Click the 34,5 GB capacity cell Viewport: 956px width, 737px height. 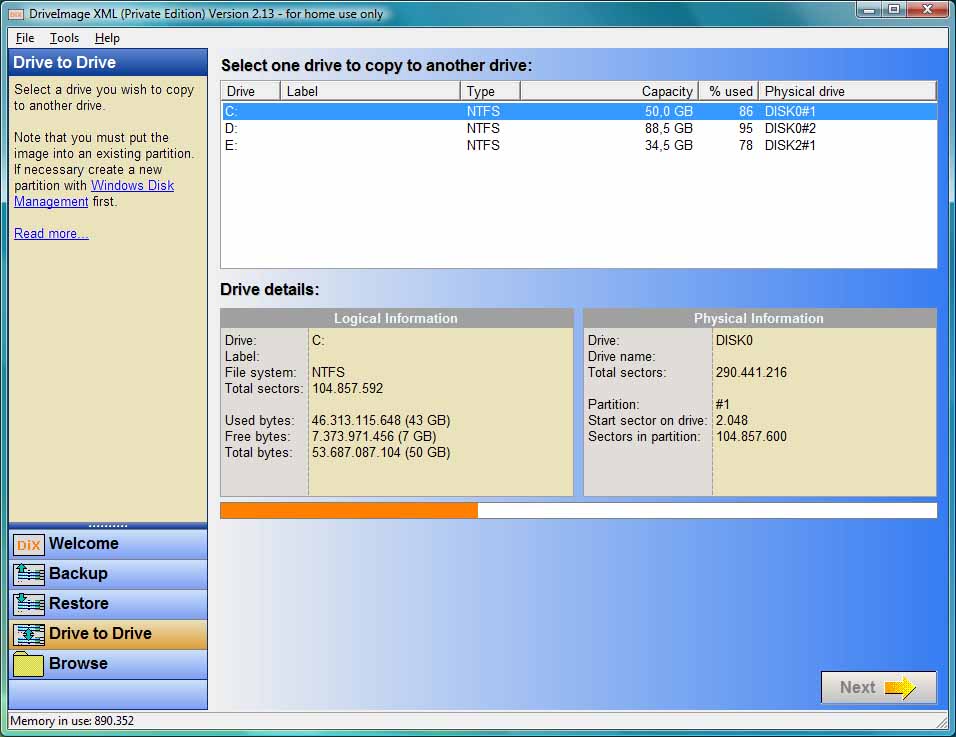tap(669, 146)
